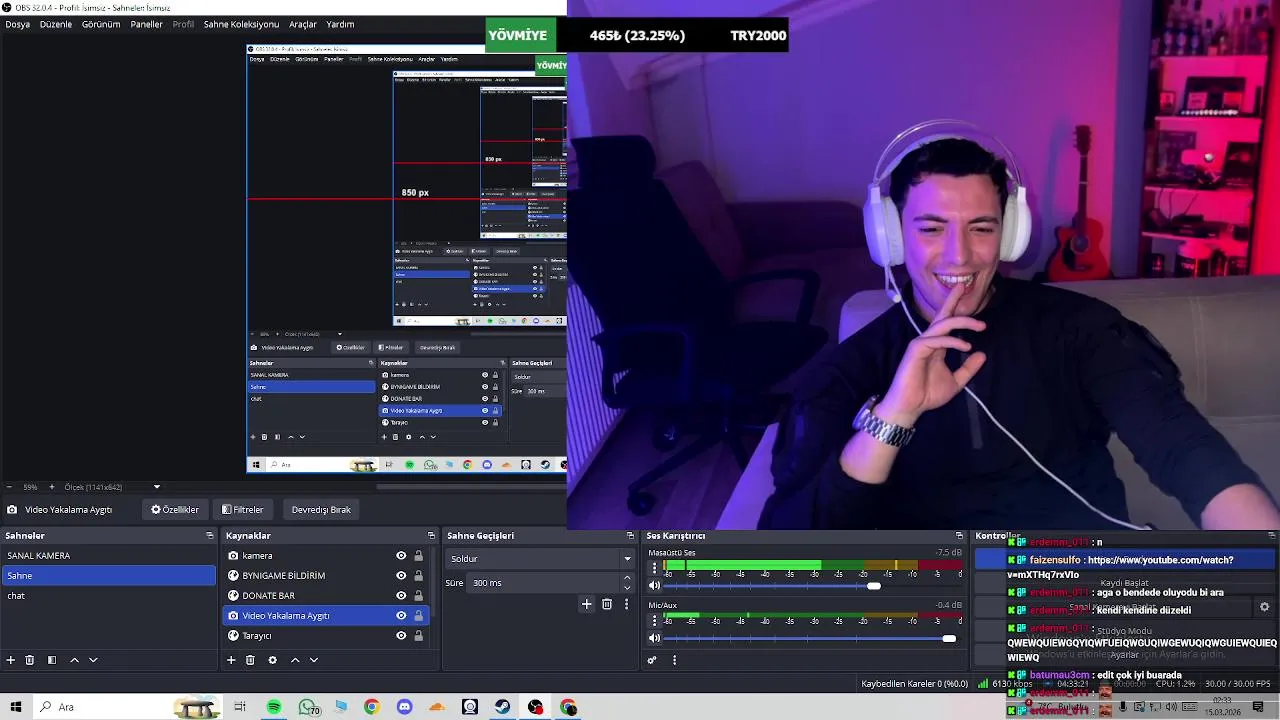Move source up in the Kaynaklar toolbar
Viewport: 1280px width, 720px height.
click(x=295, y=660)
